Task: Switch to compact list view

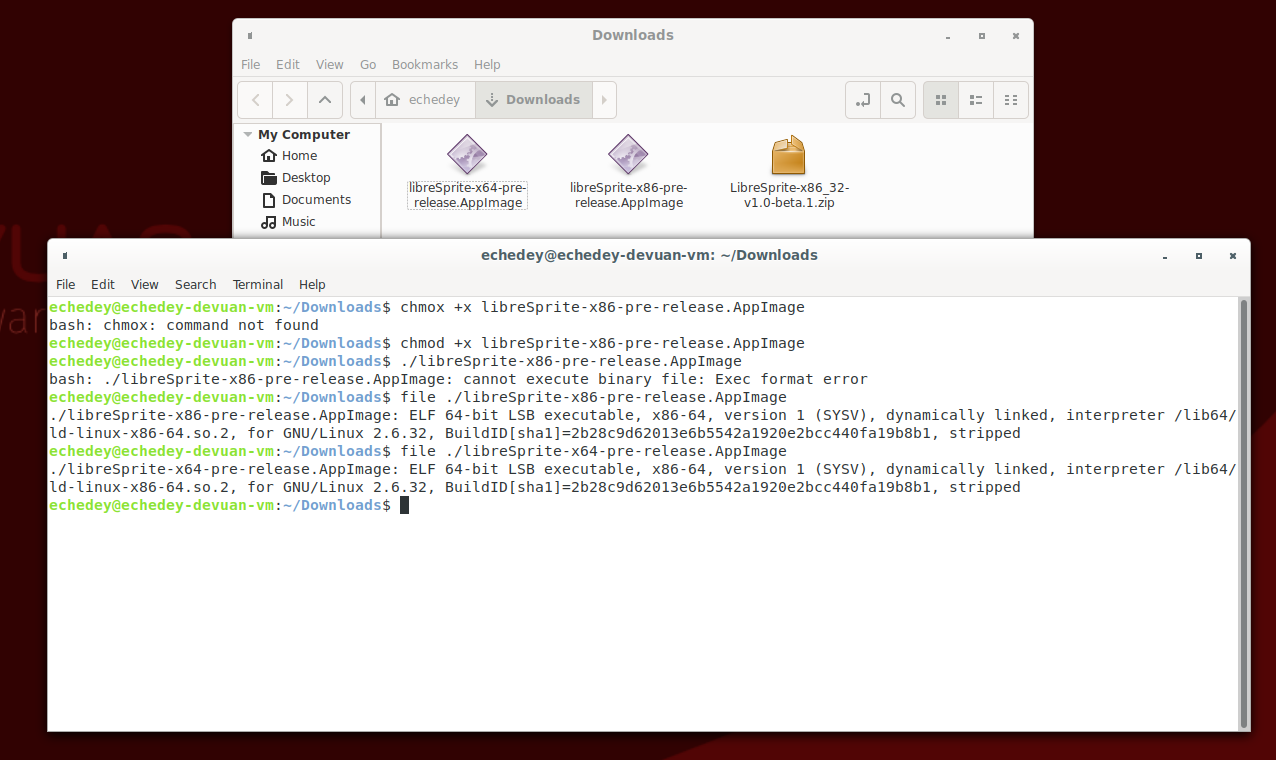Action: coord(1010,99)
